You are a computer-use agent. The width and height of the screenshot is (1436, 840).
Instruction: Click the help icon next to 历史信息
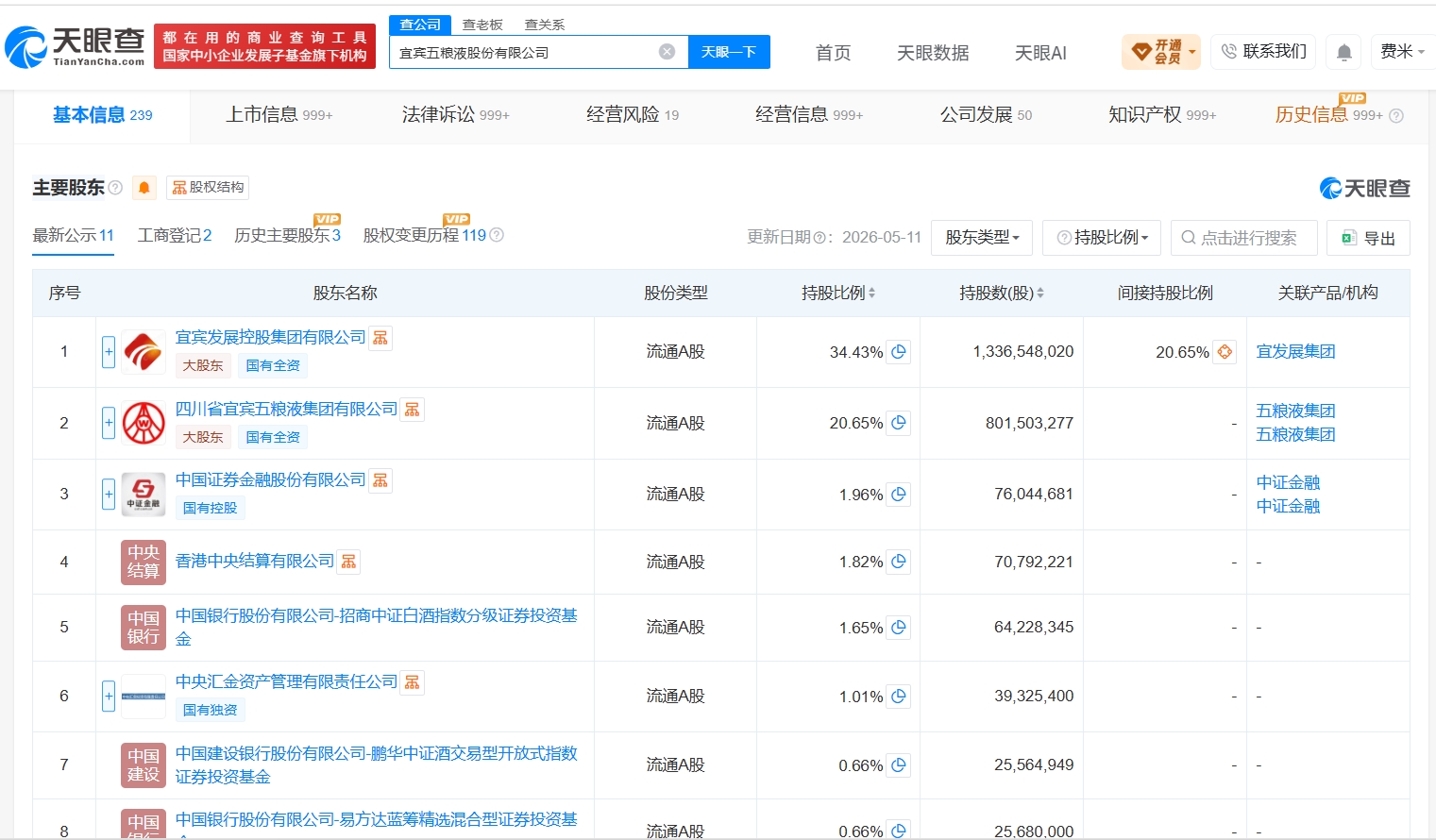click(x=1396, y=115)
